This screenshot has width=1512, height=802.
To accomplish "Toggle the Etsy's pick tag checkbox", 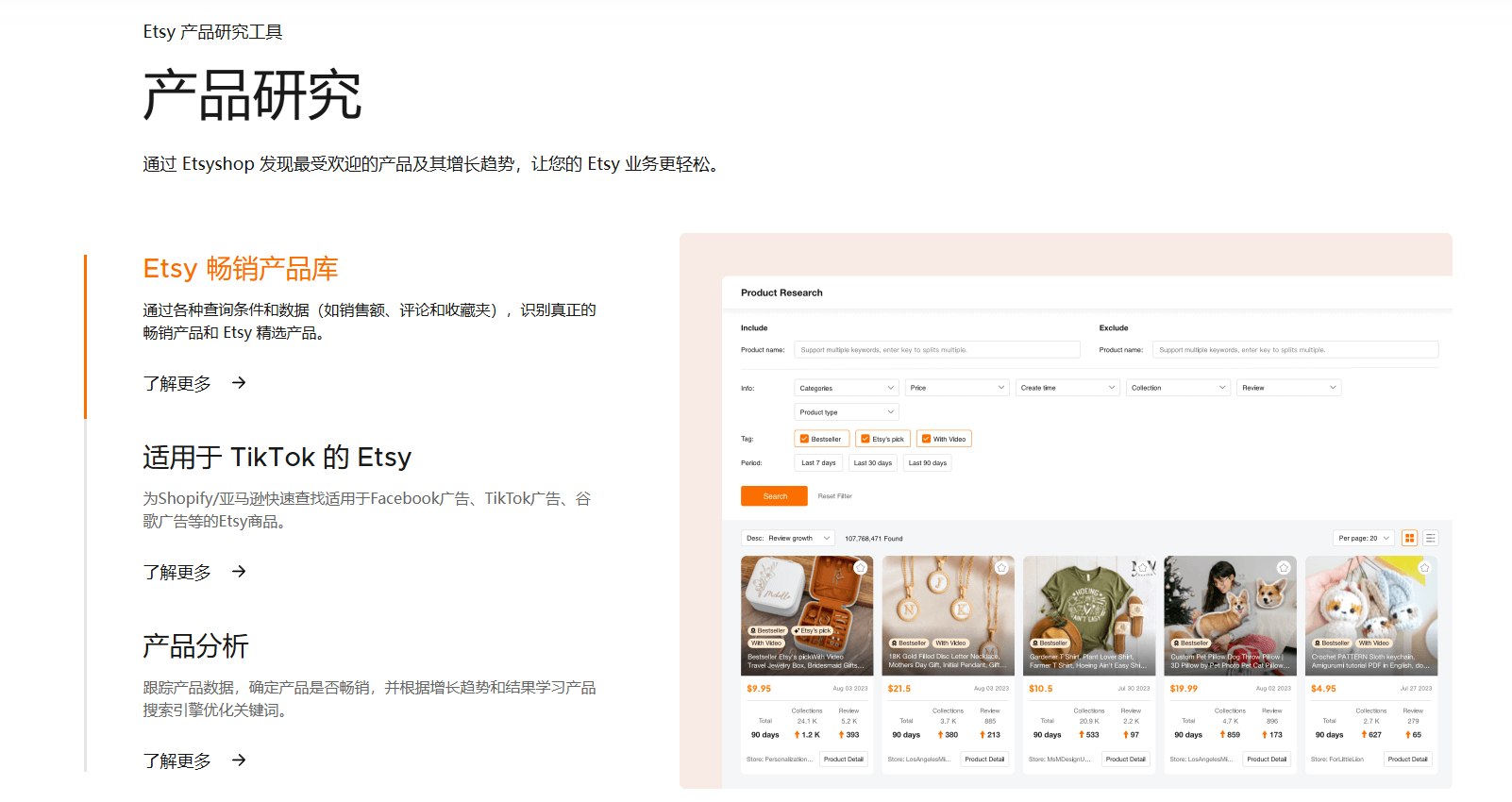I will point(865,439).
